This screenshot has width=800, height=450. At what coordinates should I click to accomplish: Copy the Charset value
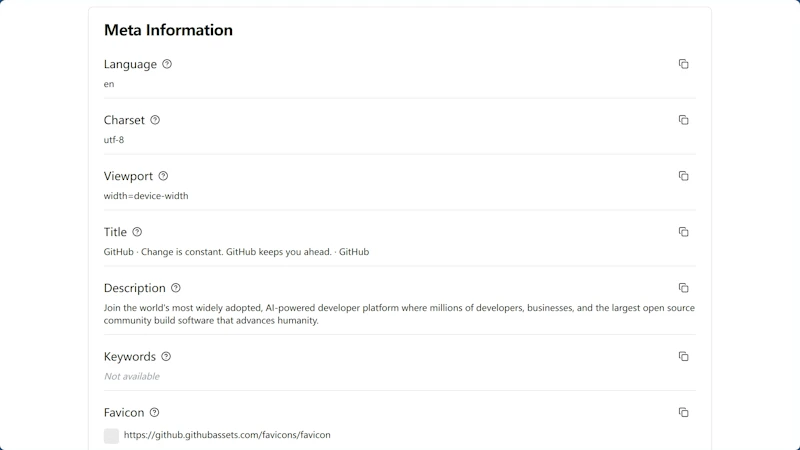pyautogui.click(x=683, y=120)
